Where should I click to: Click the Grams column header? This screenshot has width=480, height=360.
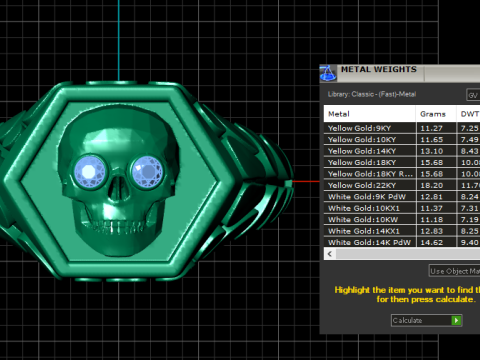click(436, 114)
